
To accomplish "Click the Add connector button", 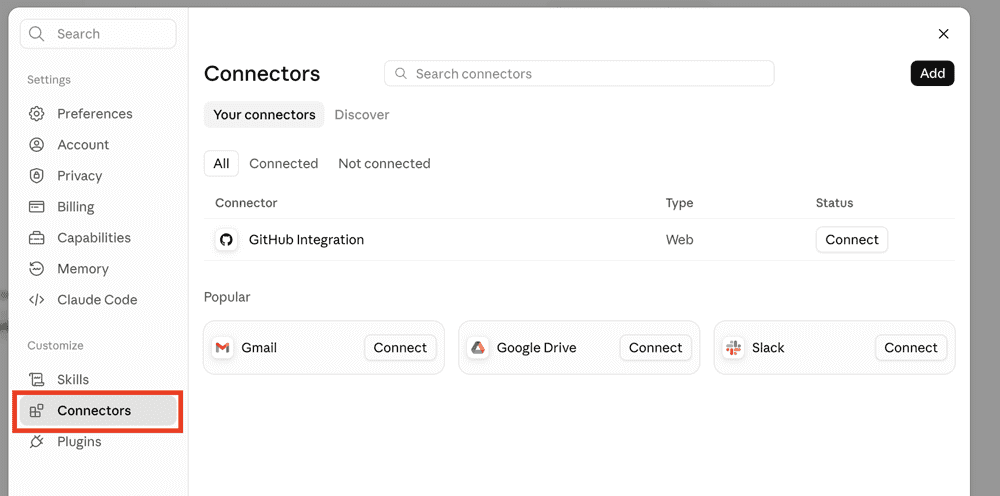I will [x=932, y=73].
